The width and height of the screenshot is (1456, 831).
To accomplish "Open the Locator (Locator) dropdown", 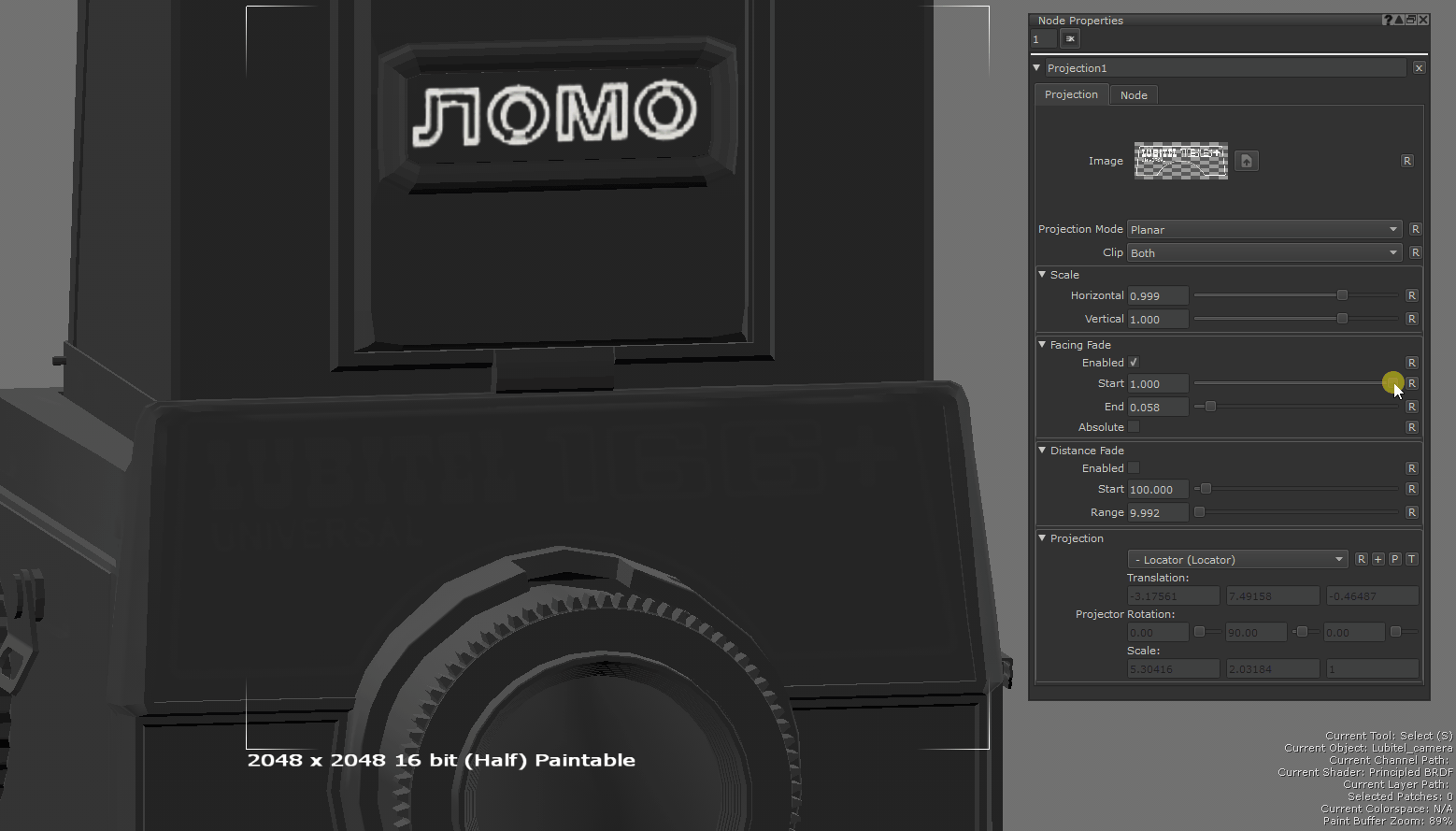I will [1237, 559].
